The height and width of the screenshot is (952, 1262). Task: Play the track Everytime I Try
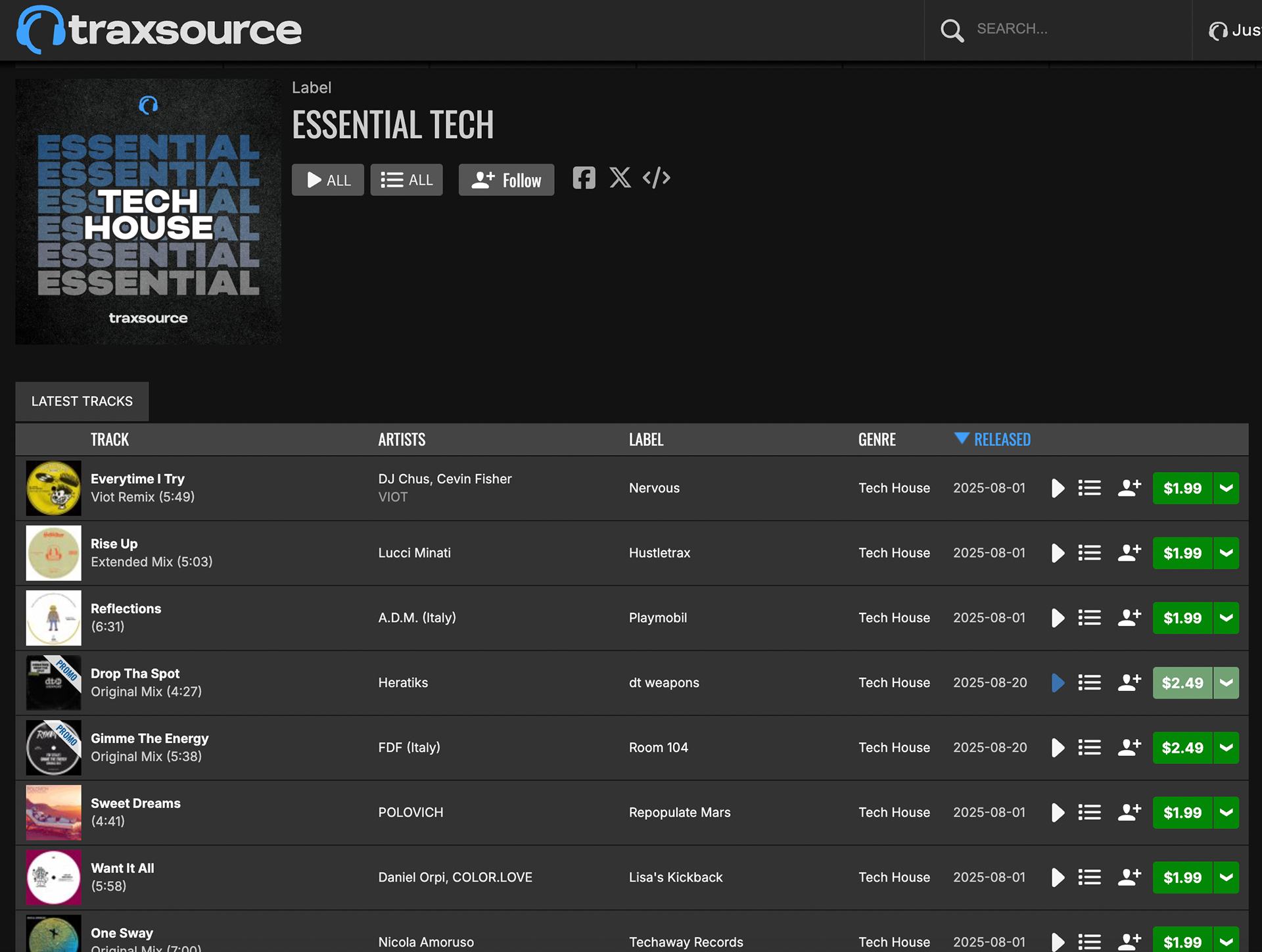pos(1058,488)
